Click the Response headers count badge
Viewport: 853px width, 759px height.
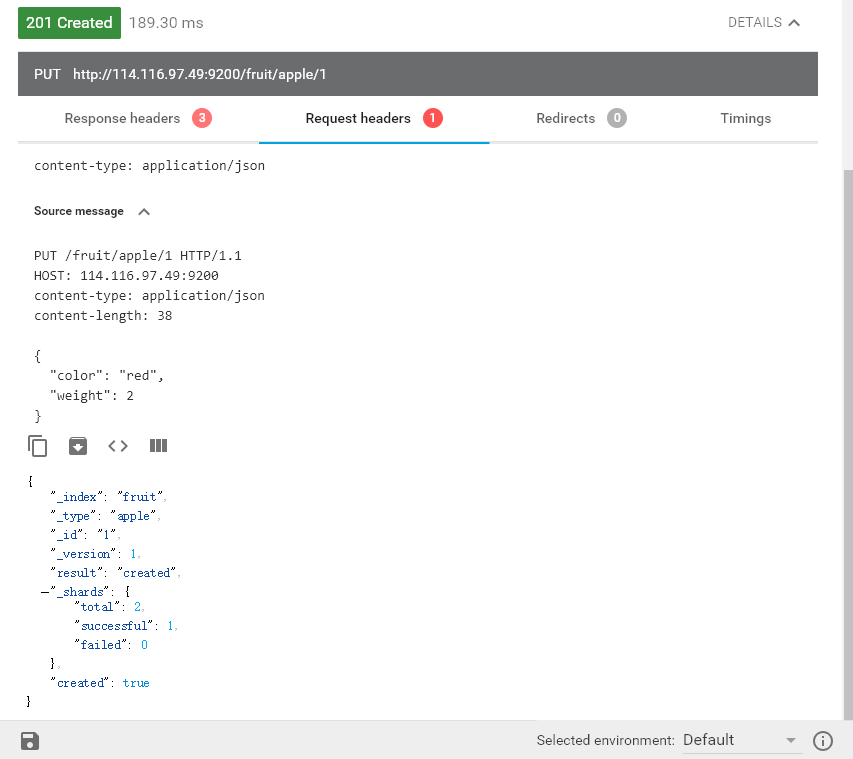point(201,118)
